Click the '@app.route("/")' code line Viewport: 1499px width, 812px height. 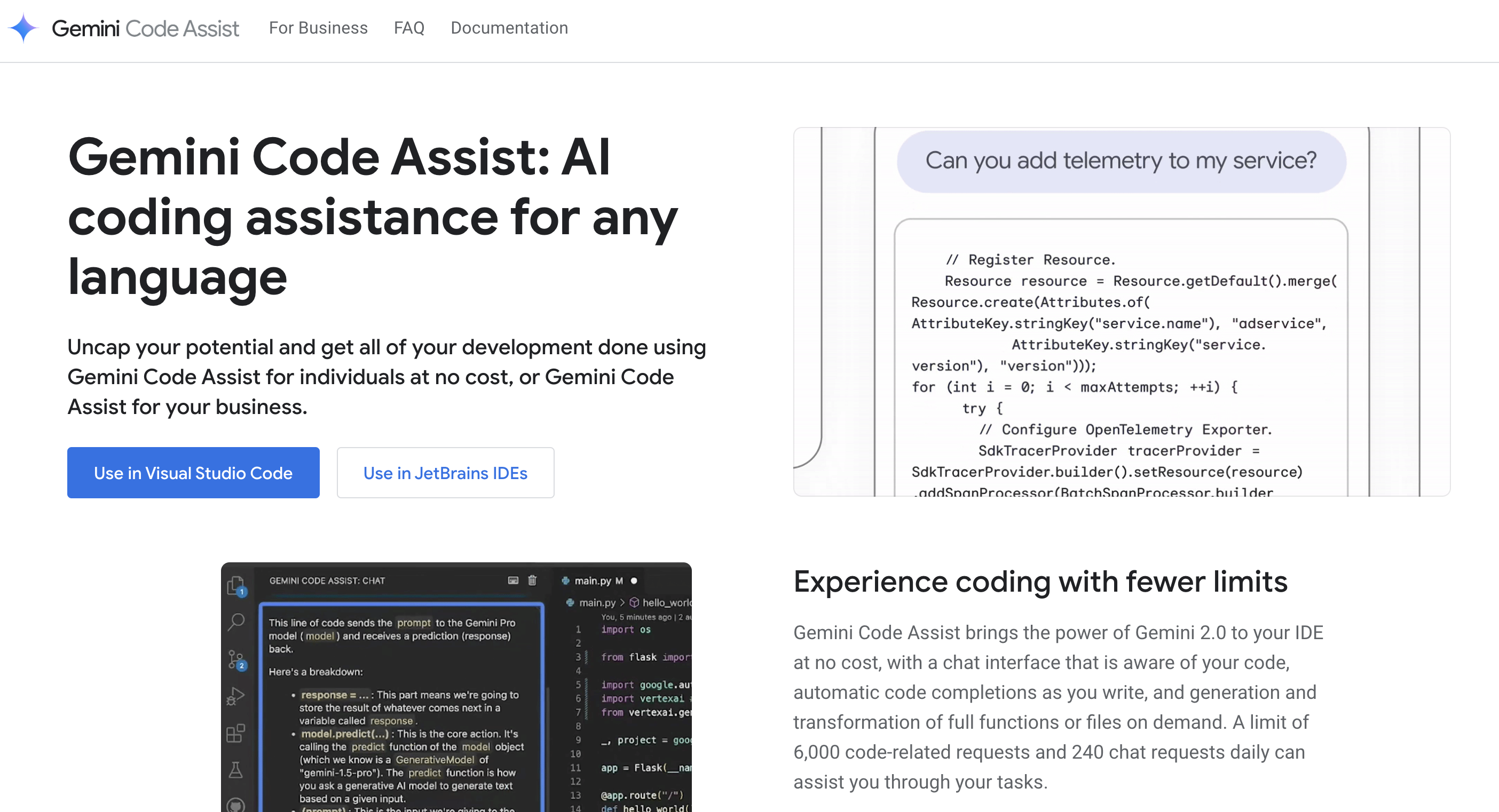tap(642, 795)
